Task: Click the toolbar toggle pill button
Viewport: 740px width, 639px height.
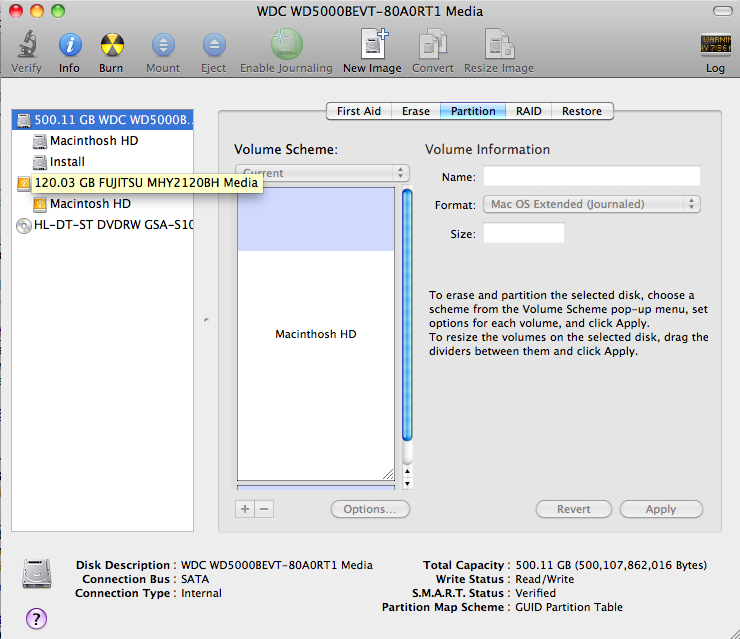Action: (x=722, y=11)
